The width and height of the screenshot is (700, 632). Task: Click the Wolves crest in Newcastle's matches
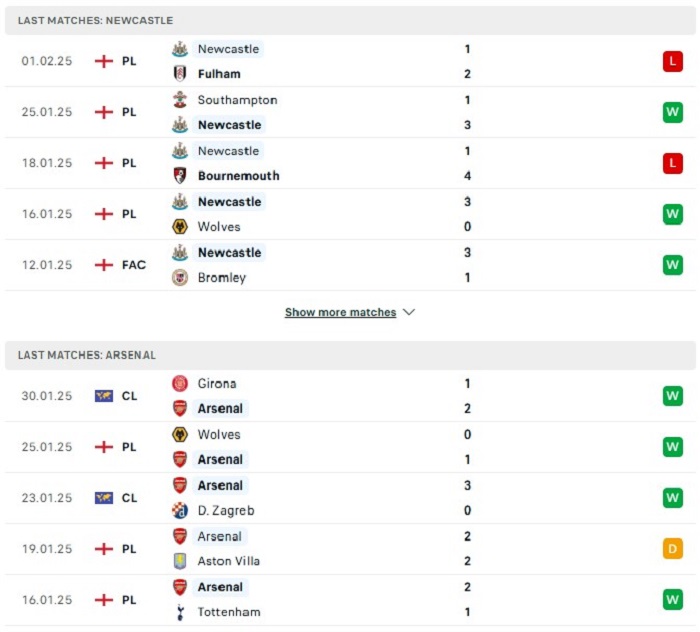click(x=180, y=227)
